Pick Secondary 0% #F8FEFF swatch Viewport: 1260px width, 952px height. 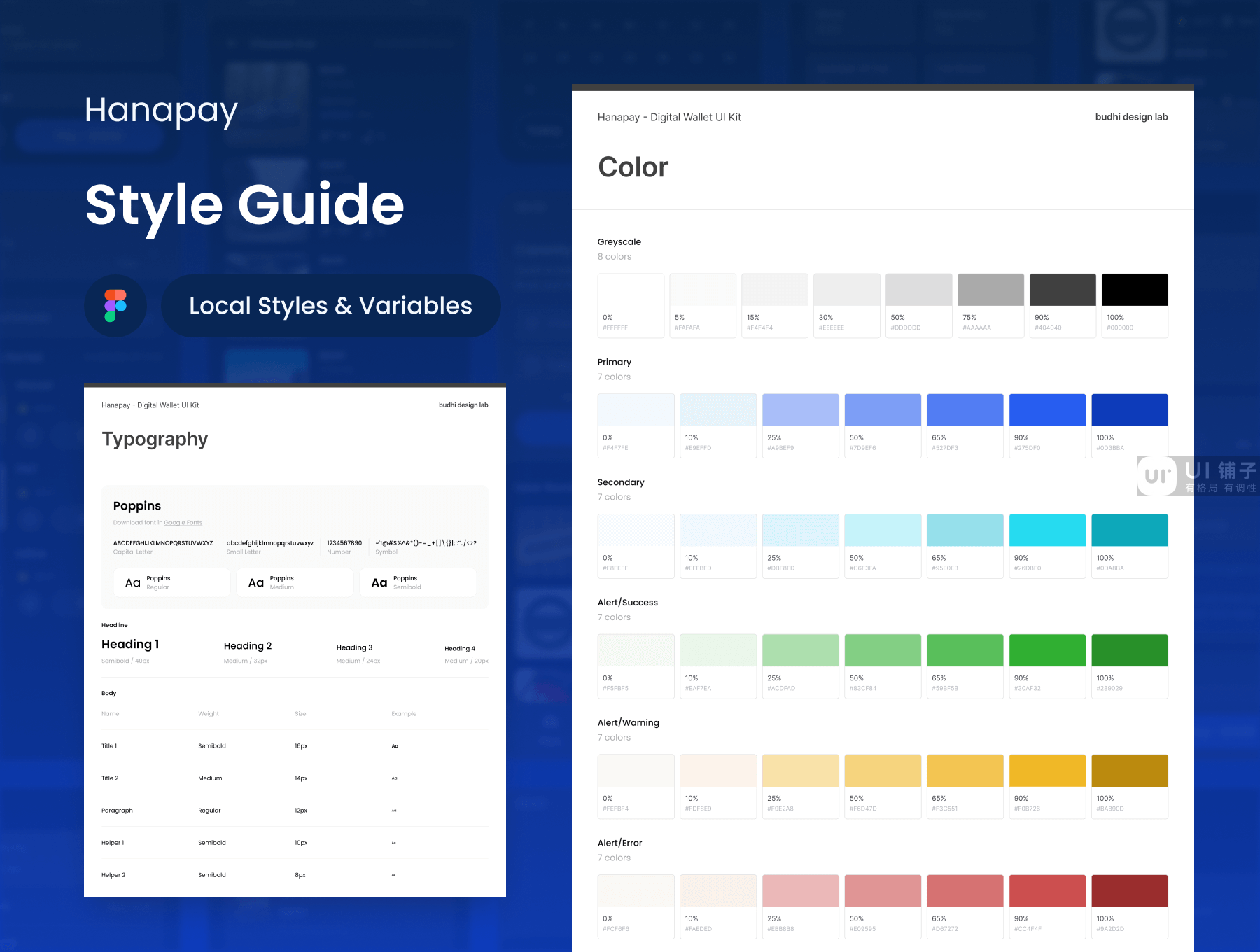point(636,547)
